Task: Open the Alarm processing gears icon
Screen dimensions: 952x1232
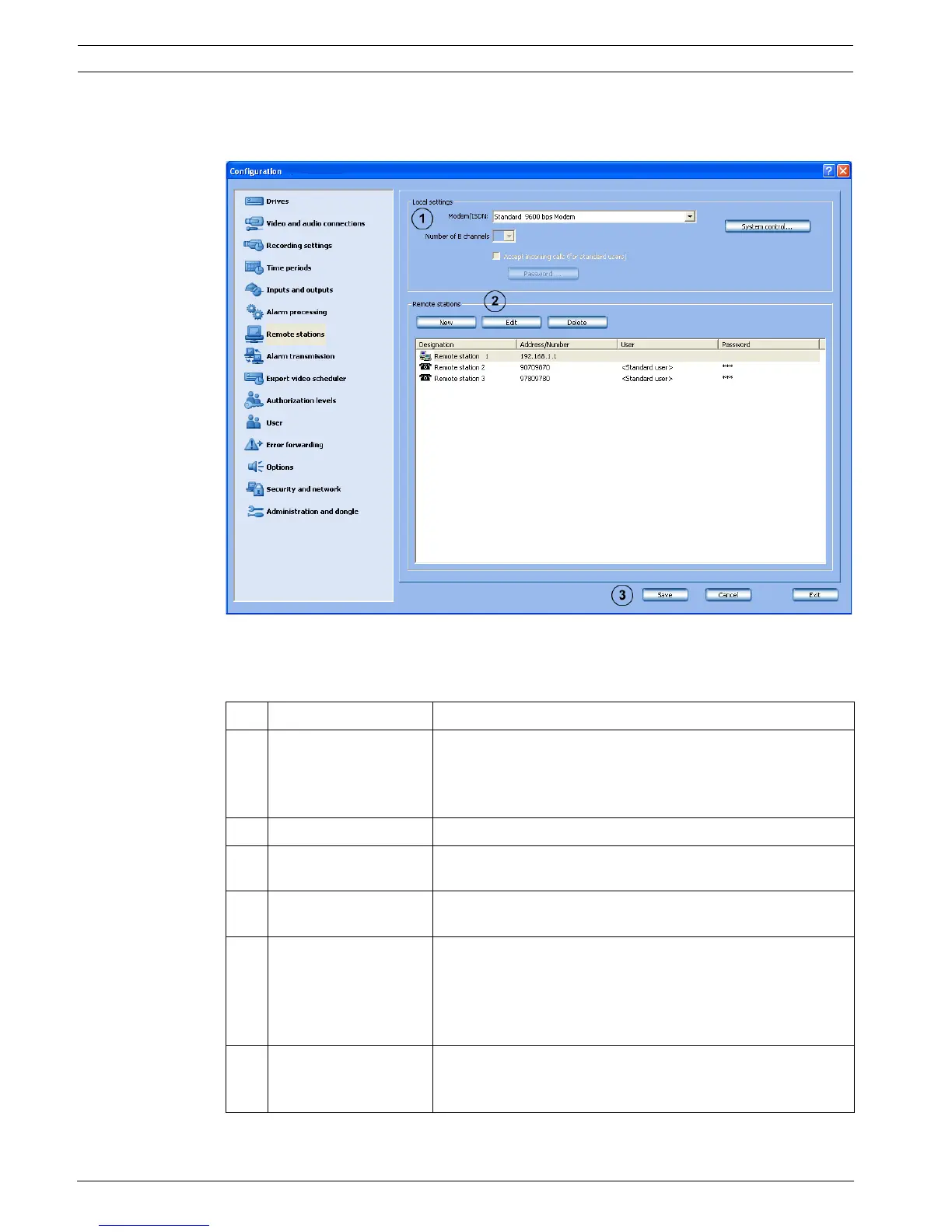Action: (x=254, y=312)
